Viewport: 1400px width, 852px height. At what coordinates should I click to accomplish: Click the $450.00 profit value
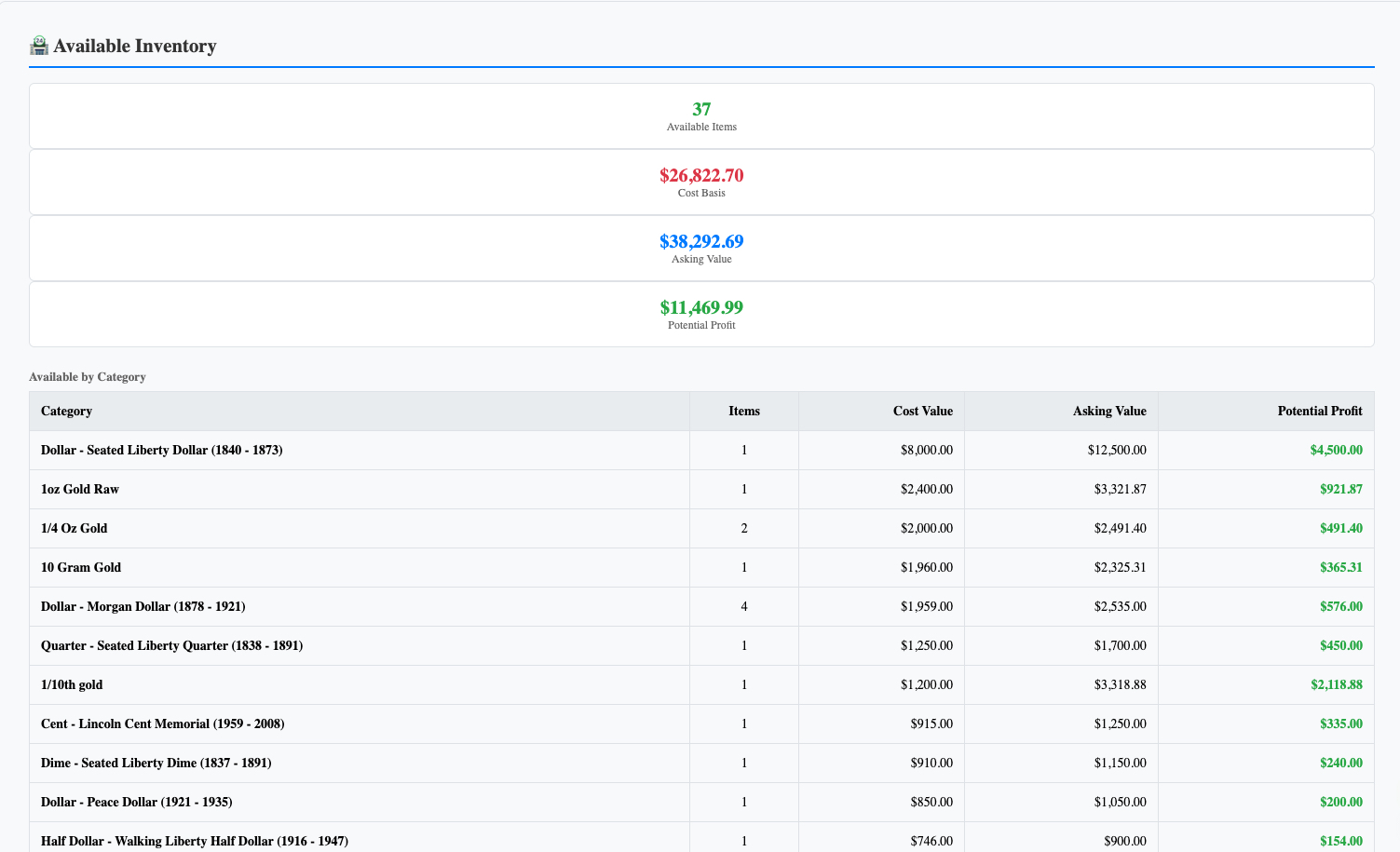(1341, 645)
